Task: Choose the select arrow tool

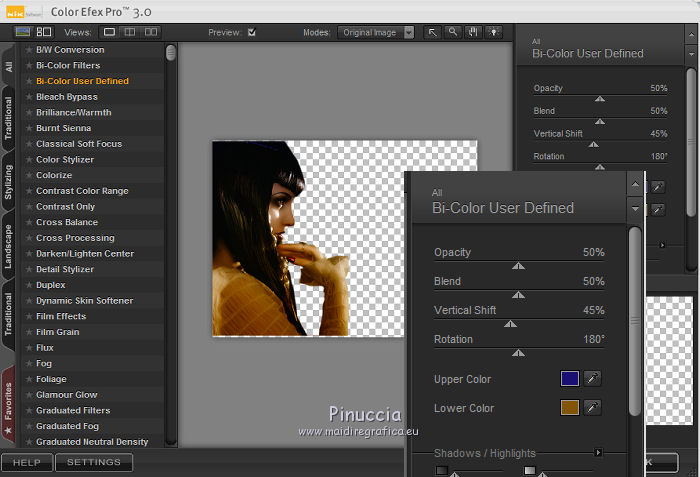Action: pyautogui.click(x=432, y=32)
